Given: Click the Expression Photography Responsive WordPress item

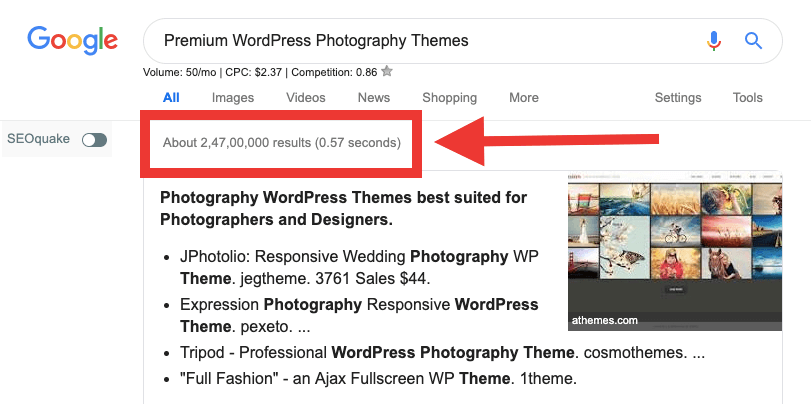Looking at the screenshot, I should click(x=359, y=316).
